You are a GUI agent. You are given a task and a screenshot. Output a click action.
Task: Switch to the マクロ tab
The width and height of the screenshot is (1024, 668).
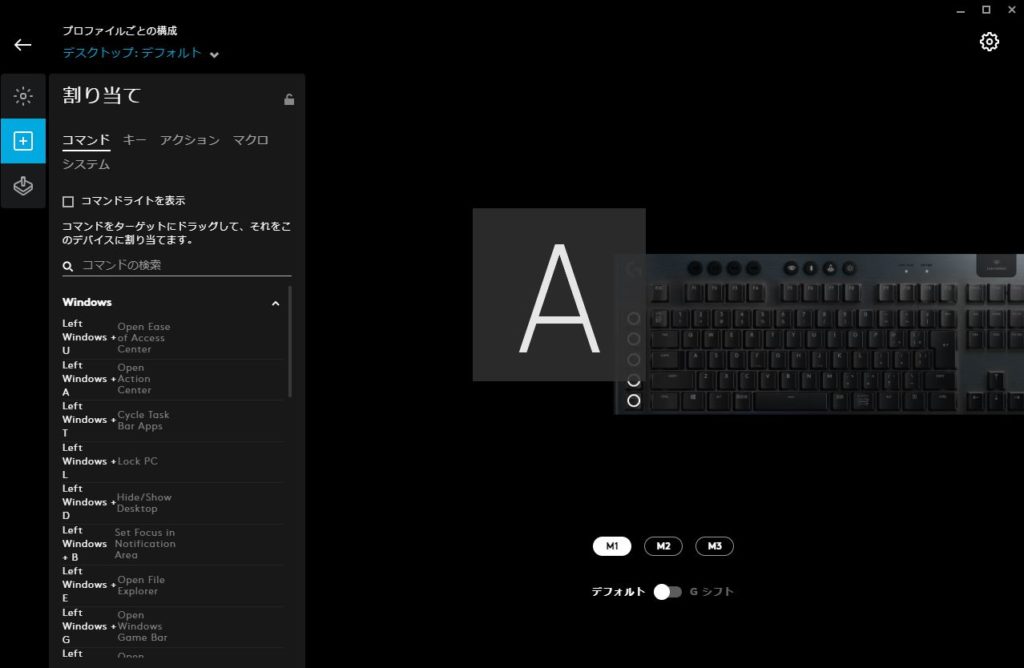click(x=251, y=140)
